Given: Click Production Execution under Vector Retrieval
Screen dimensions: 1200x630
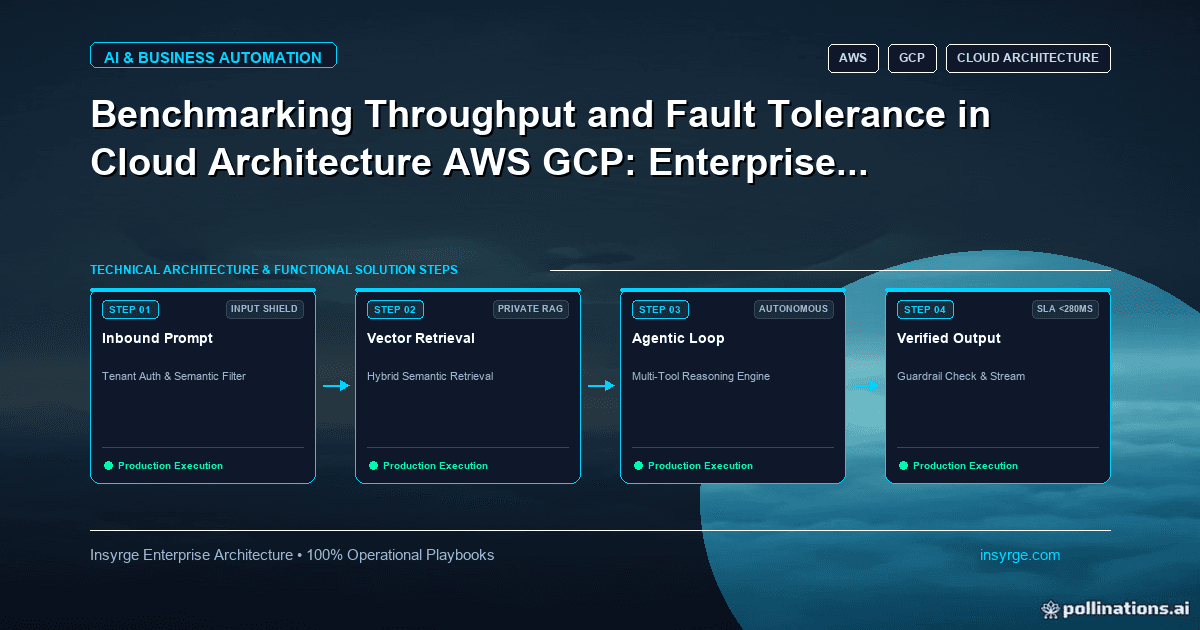Looking at the screenshot, I should click(x=435, y=466).
